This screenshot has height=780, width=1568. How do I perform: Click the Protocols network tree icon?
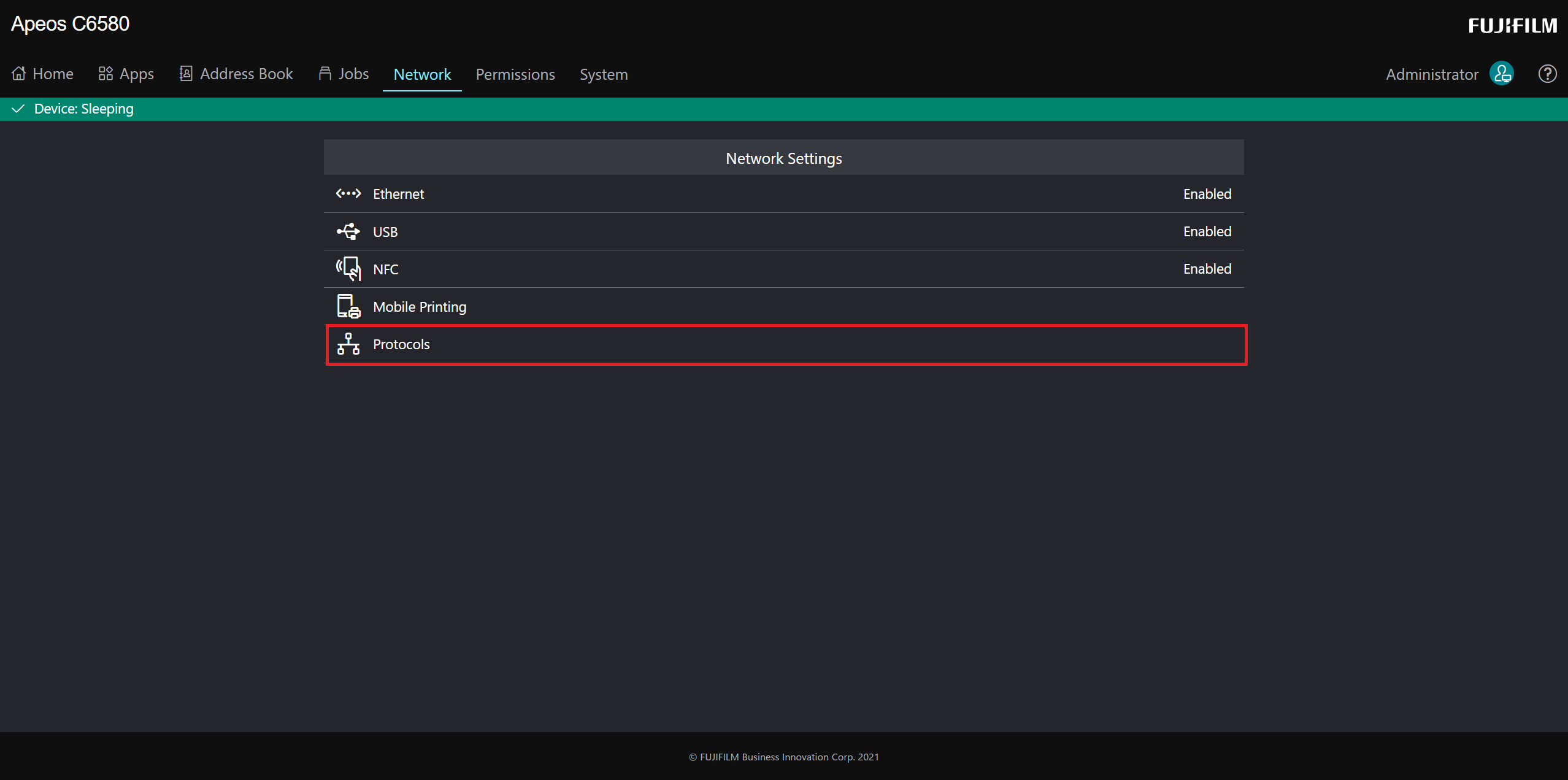tap(348, 344)
